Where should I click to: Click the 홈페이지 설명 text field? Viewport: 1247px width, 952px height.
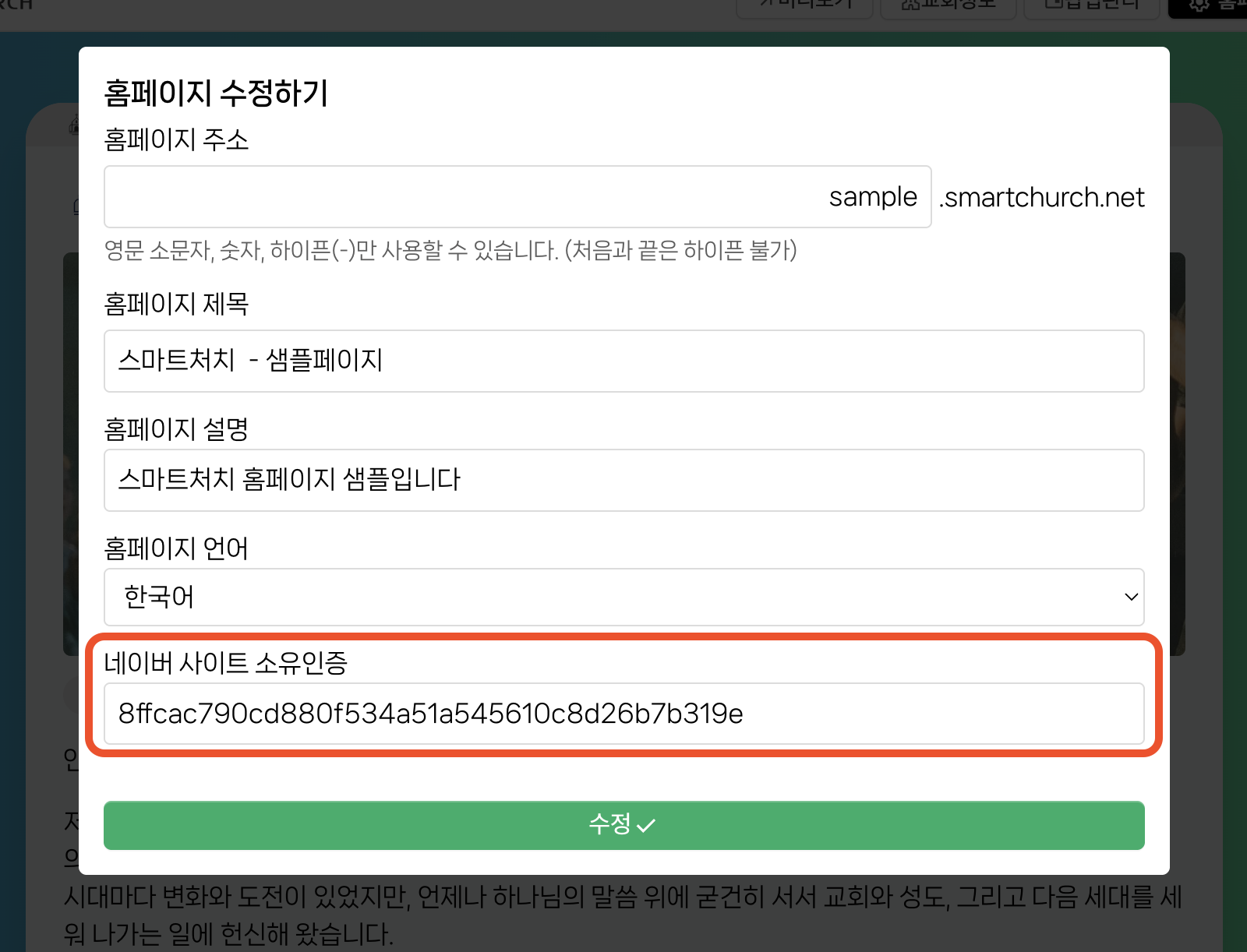click(623, 480)
